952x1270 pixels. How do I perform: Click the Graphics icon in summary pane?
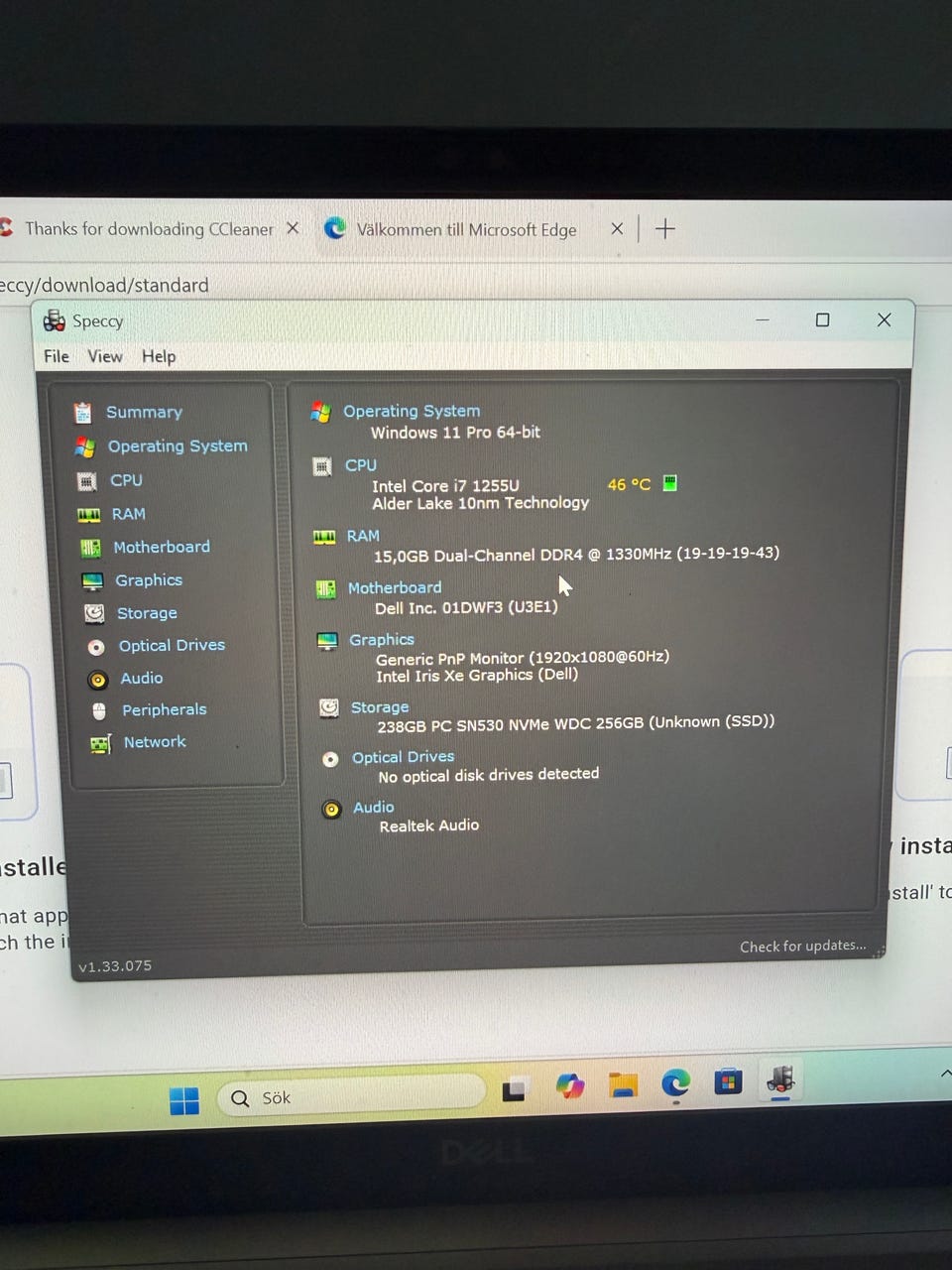click(x=327, y=641)
